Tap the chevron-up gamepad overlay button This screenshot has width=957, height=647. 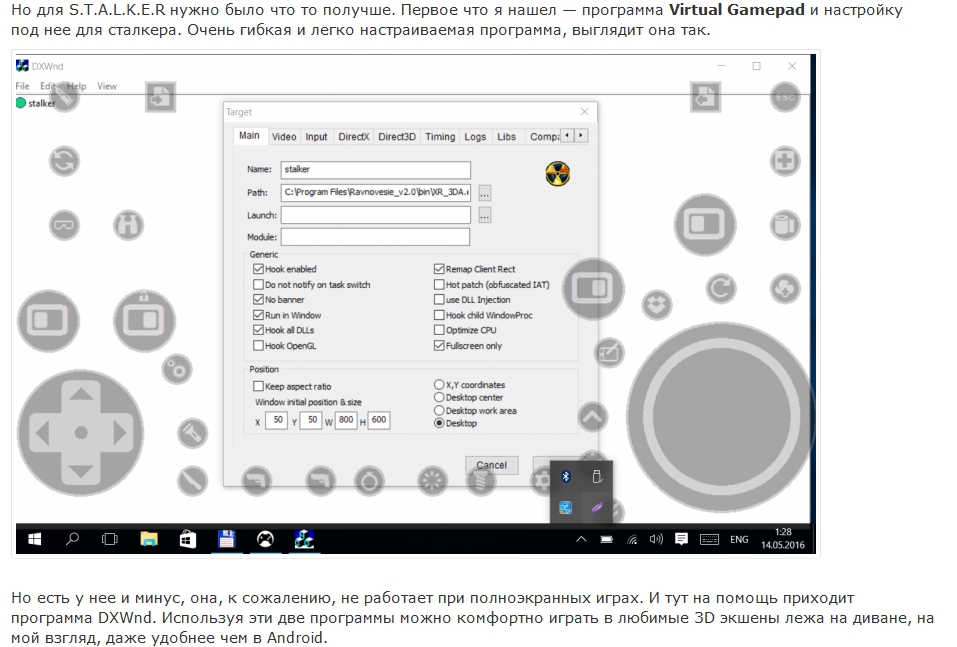593,417
